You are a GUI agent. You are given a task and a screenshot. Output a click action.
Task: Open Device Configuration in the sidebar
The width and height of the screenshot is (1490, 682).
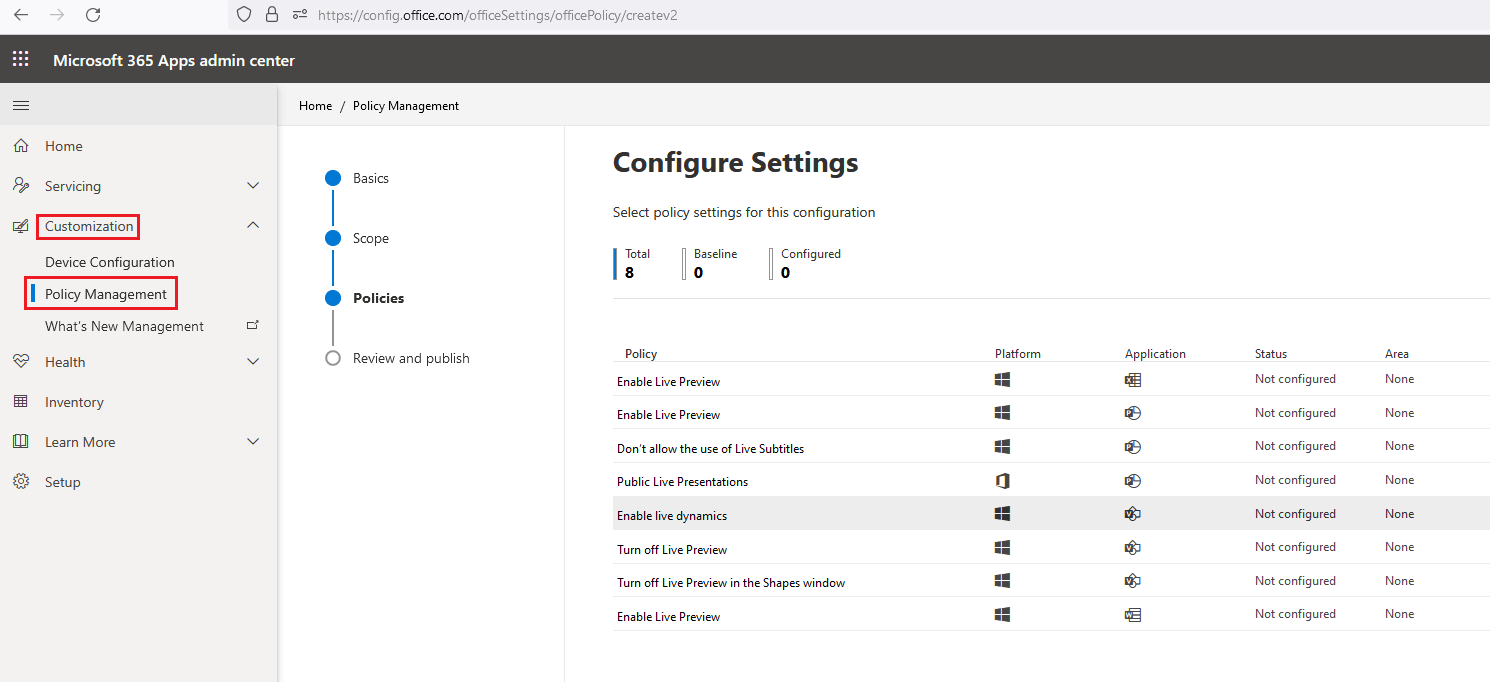(110, 262)
